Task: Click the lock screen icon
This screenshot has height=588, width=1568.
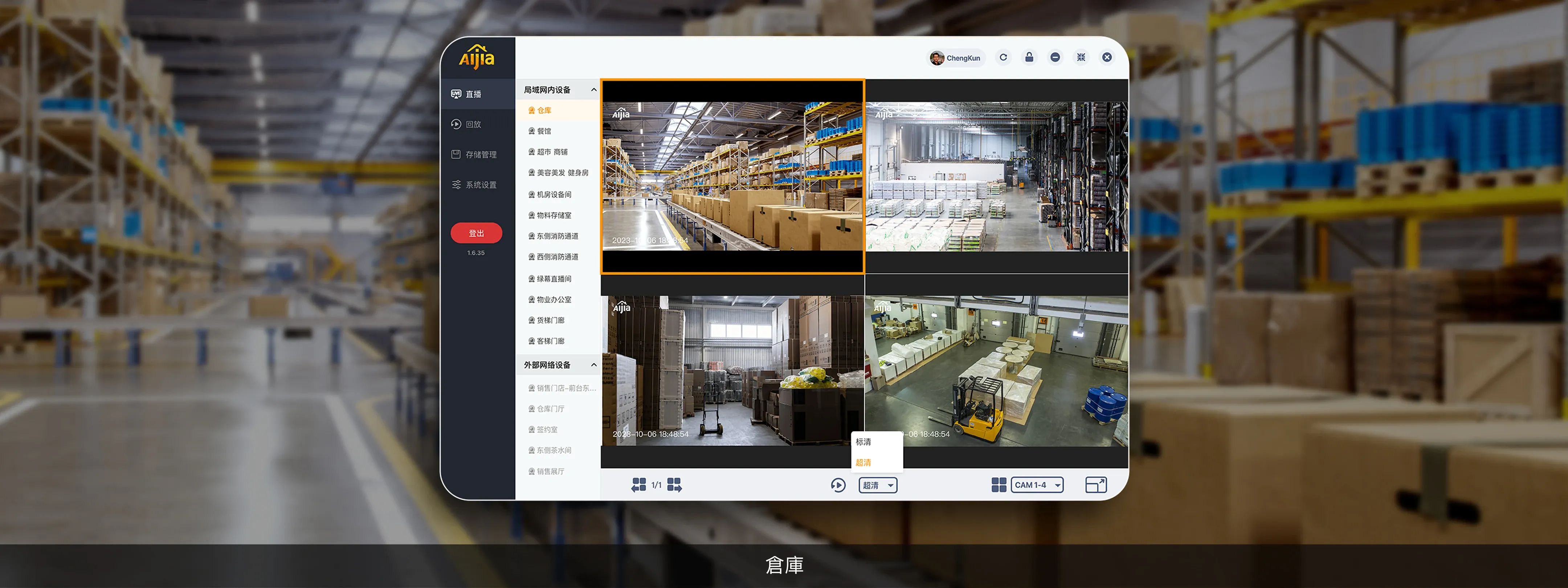Action: coord(1029,57)
